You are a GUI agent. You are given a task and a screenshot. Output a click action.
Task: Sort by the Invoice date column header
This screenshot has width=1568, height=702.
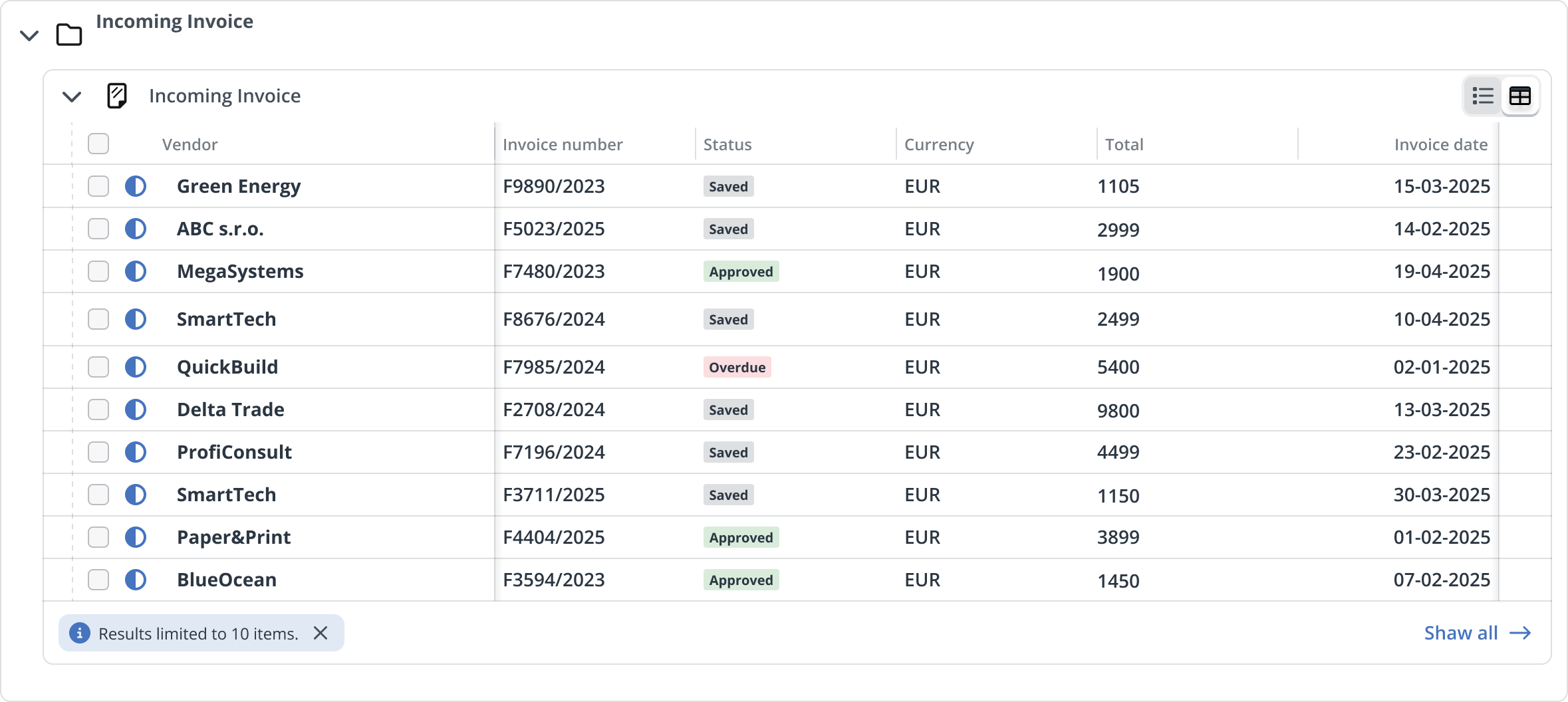click(x=1440, y=144)
